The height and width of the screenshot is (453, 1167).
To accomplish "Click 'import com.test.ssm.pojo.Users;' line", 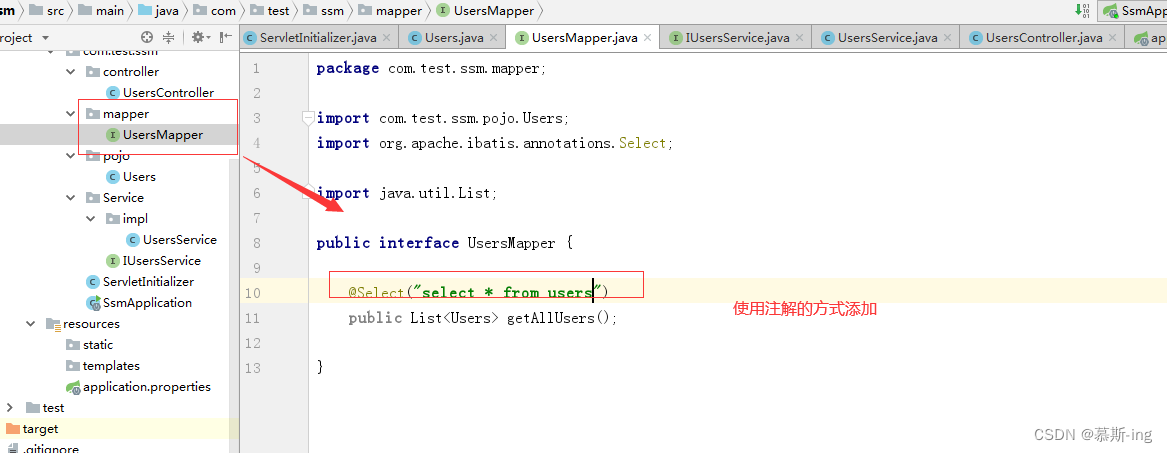I will click(443, 118).
